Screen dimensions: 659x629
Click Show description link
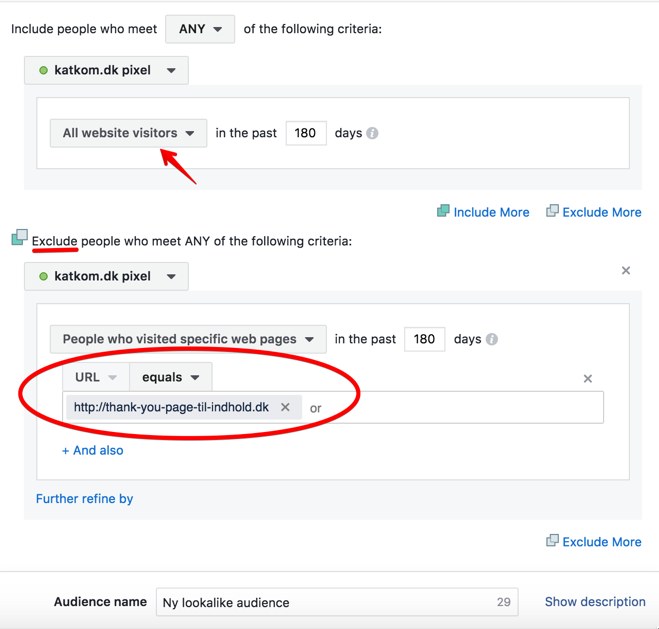click(595, 602)
